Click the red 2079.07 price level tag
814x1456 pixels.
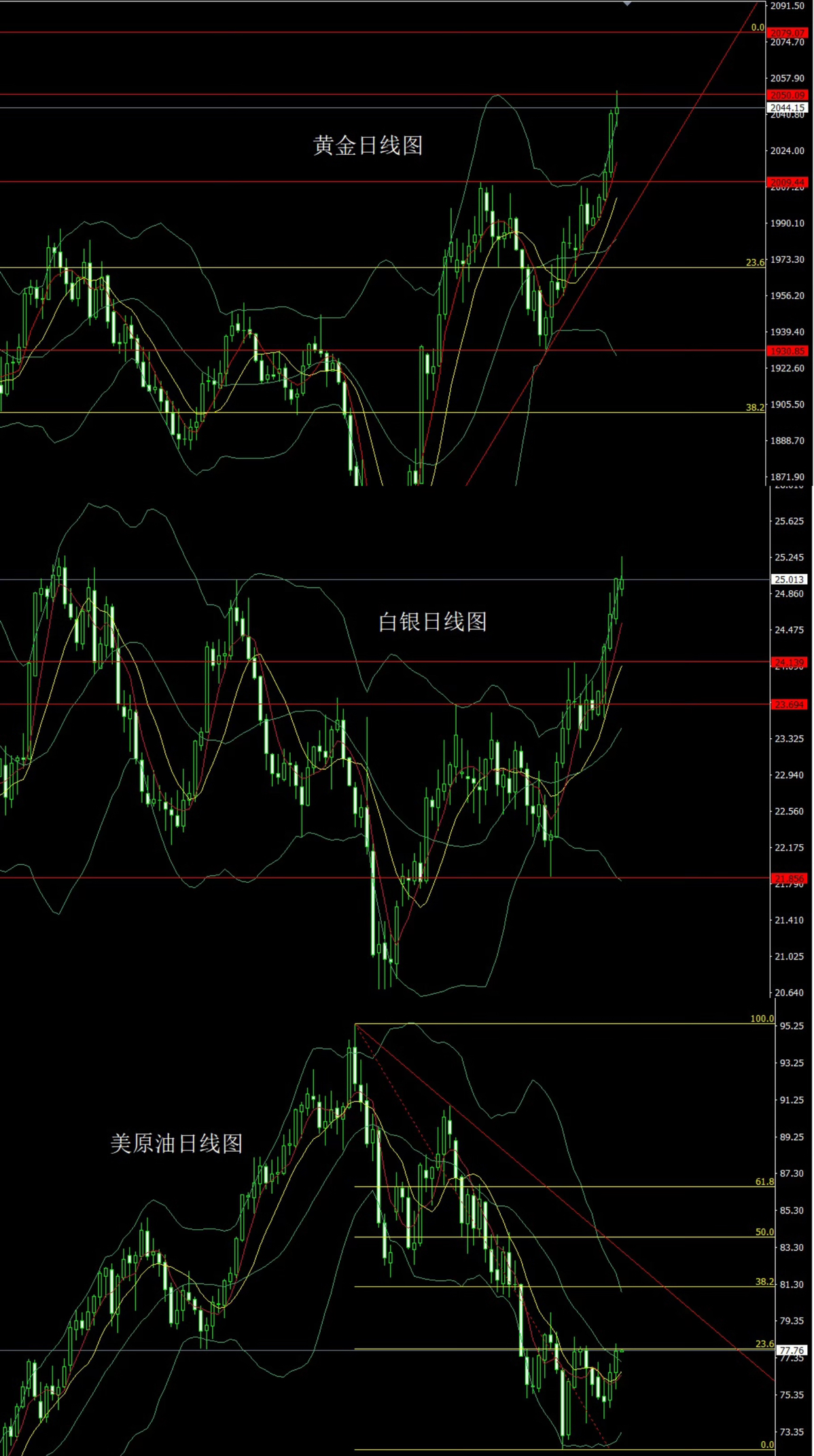coord(788,33)
